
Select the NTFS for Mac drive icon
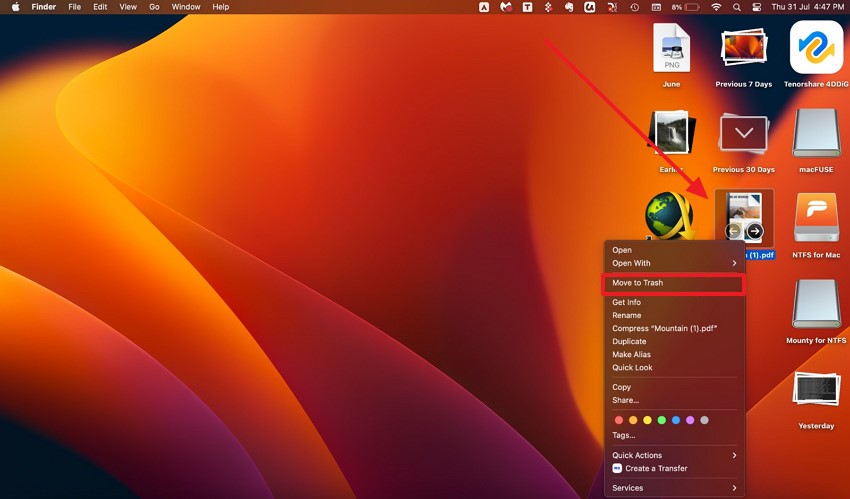(816, 218)
